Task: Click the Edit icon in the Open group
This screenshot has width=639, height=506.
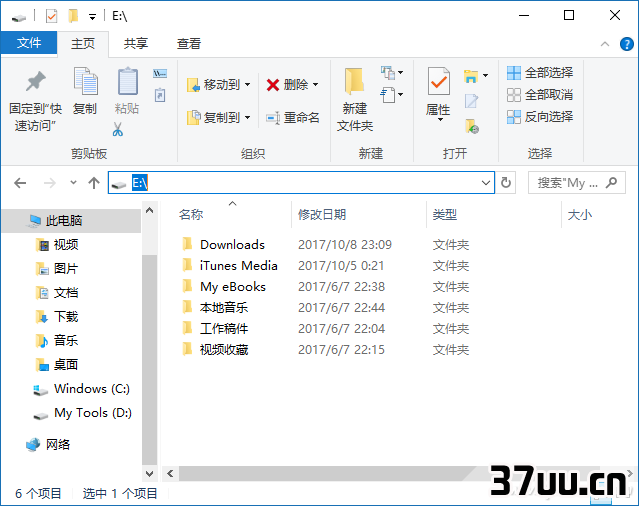Action: (471, 101)
